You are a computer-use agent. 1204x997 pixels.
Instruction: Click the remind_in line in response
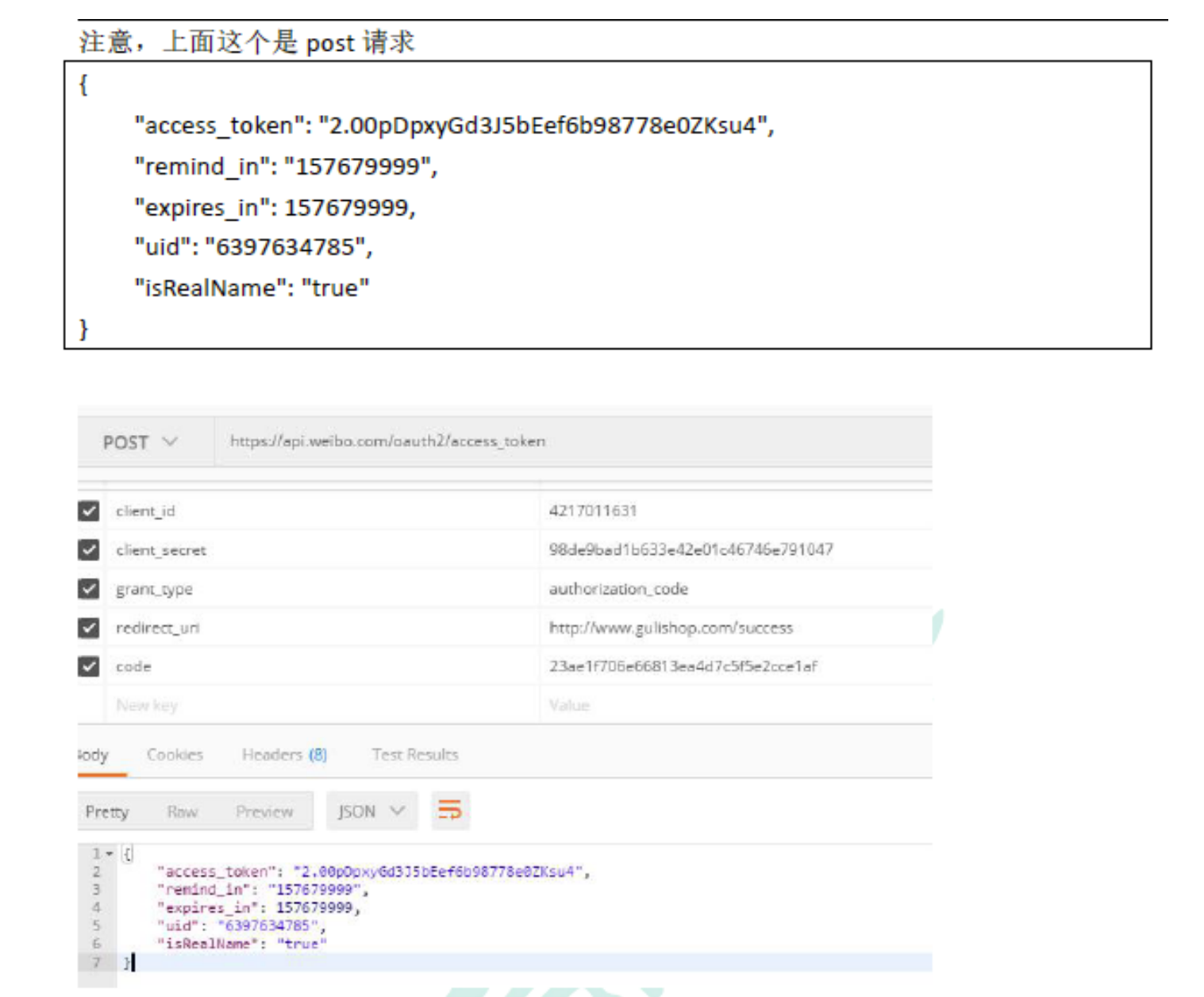pyautogui.click(x=263, y=890)
